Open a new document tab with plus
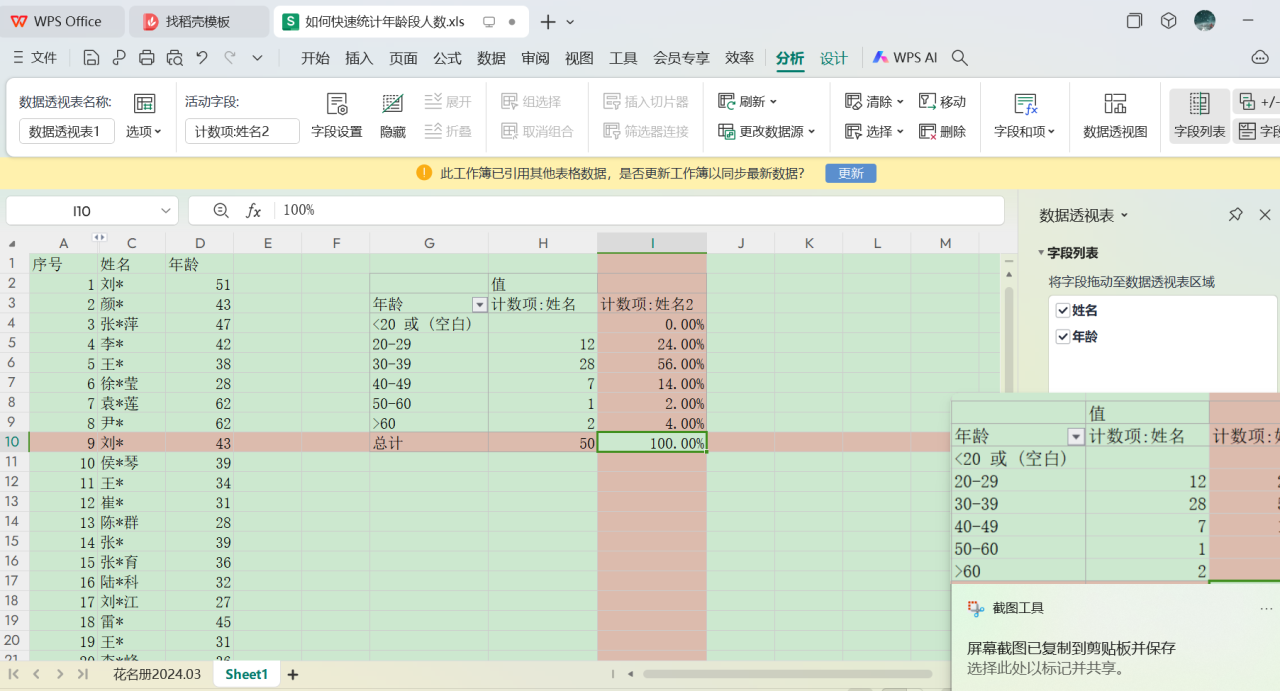1280x691 pixels. tap(548, 22)
